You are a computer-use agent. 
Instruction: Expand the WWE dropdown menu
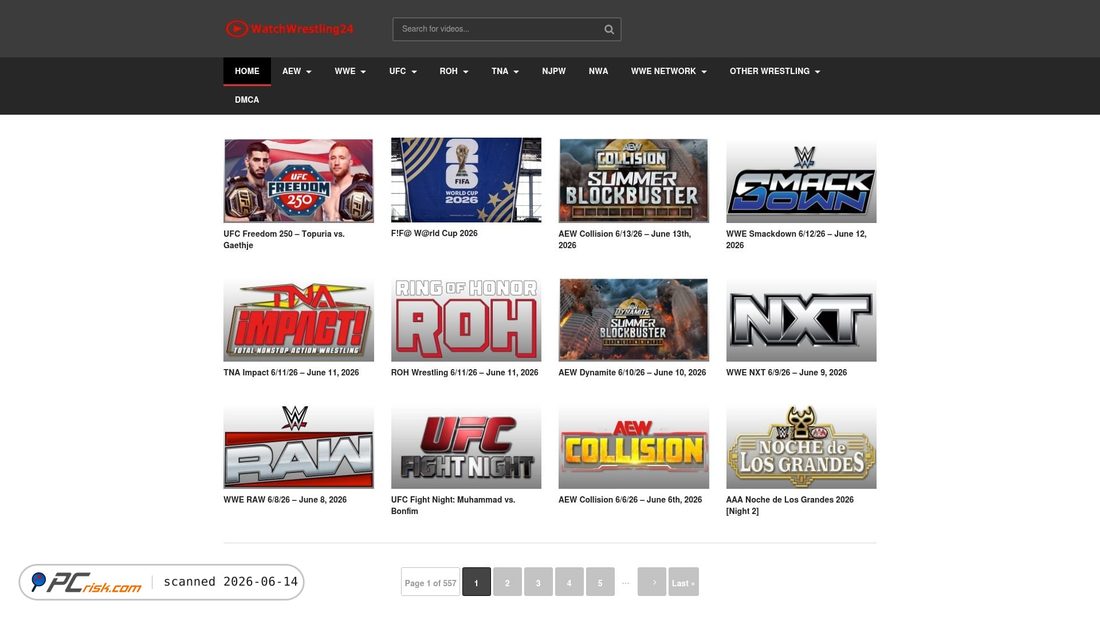click(350, 72)
